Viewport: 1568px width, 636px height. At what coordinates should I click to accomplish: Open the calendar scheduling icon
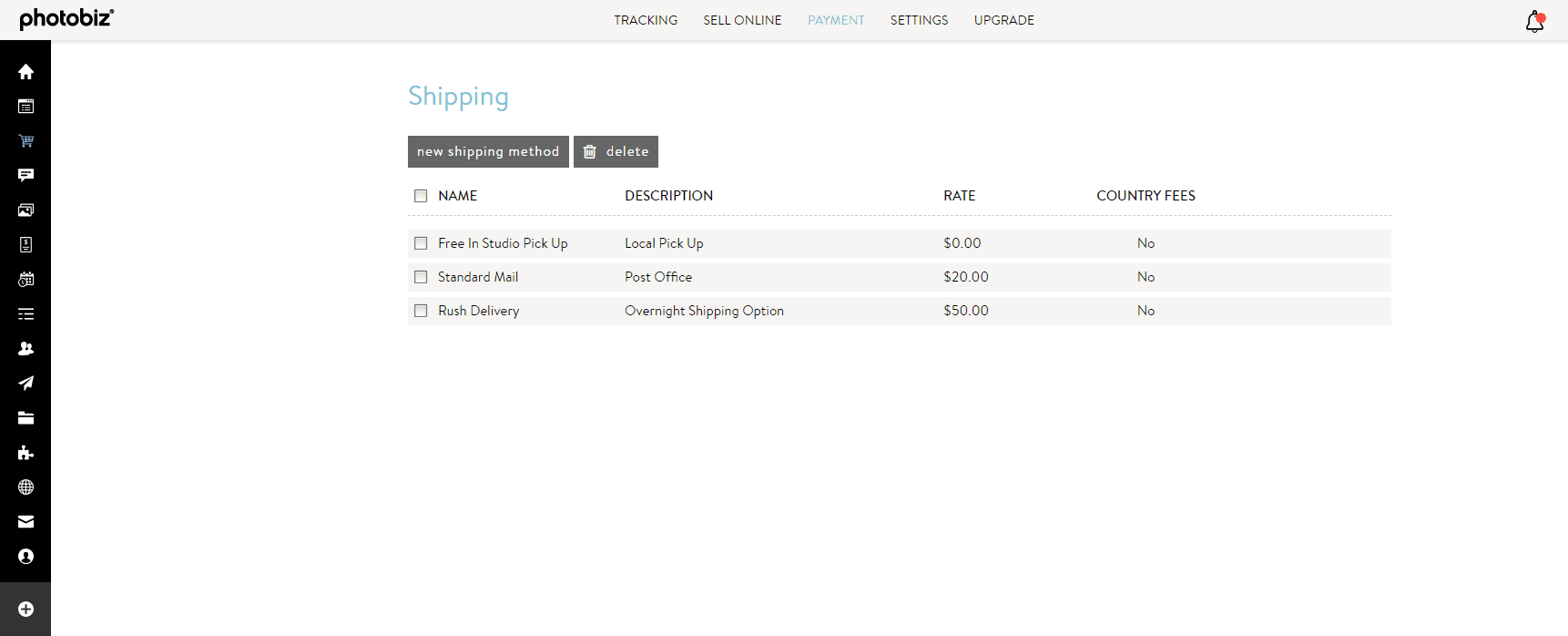[25, 279]
